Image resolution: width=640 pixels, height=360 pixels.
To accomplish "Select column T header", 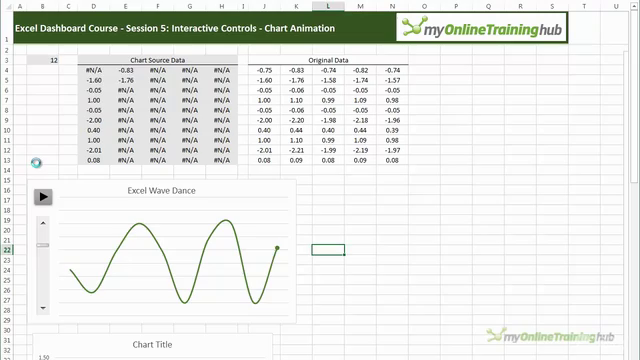I will coord(584,6).
